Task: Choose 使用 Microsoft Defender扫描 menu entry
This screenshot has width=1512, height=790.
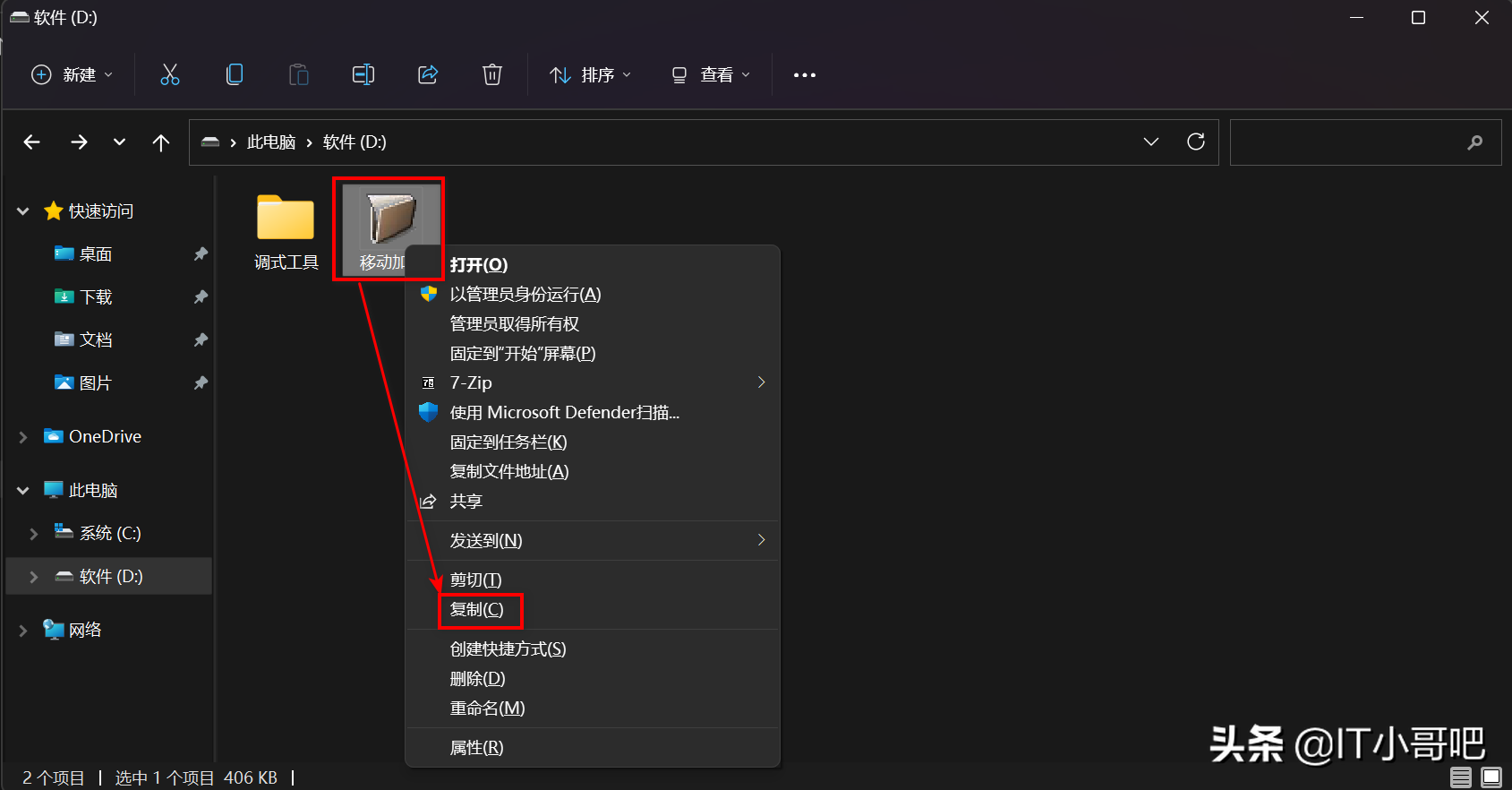Action: [593, 412]
